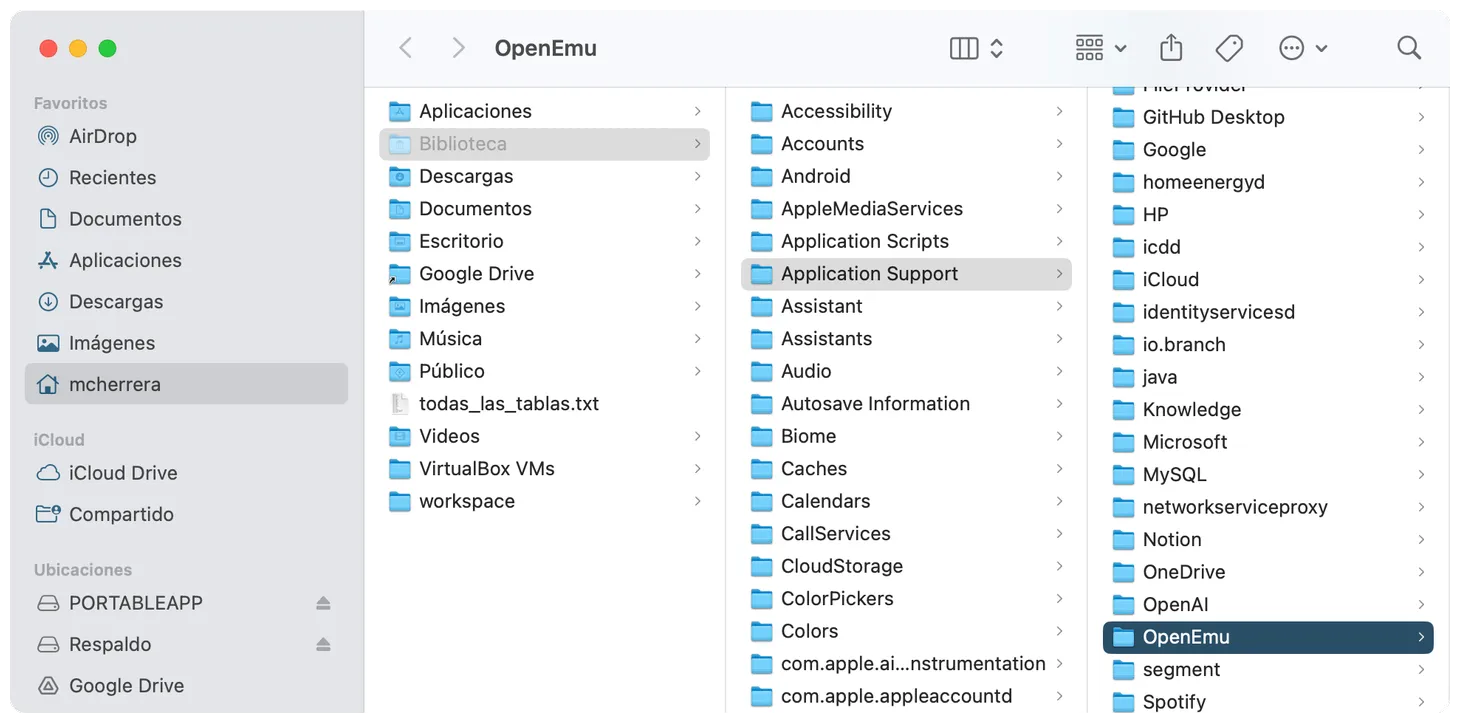The image size is (1460, 723).
Task: Open the column view switcher
Action: click(x=976, y=48)
